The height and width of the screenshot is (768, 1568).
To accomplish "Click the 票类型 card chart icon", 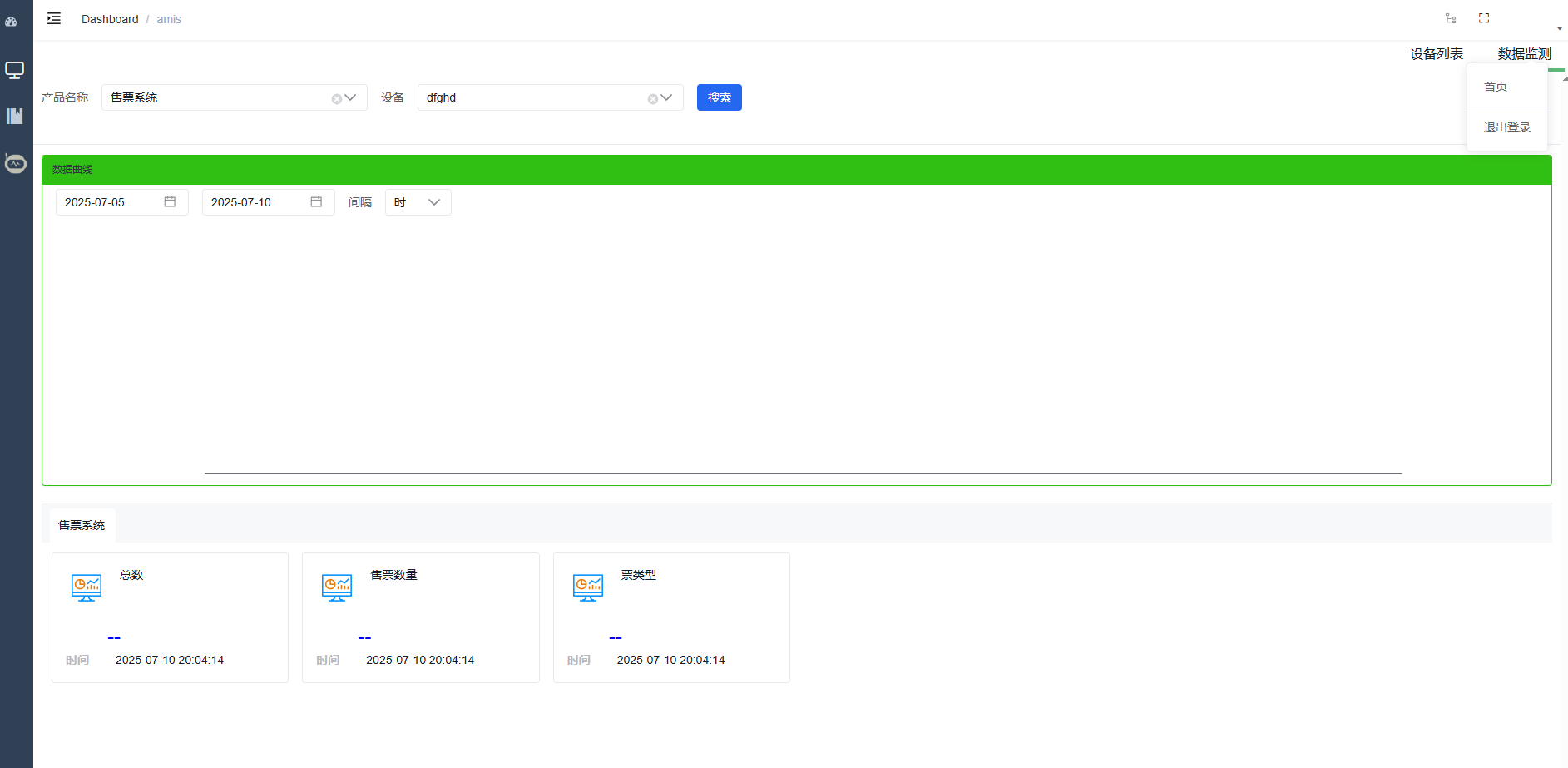I will [588, 587].
